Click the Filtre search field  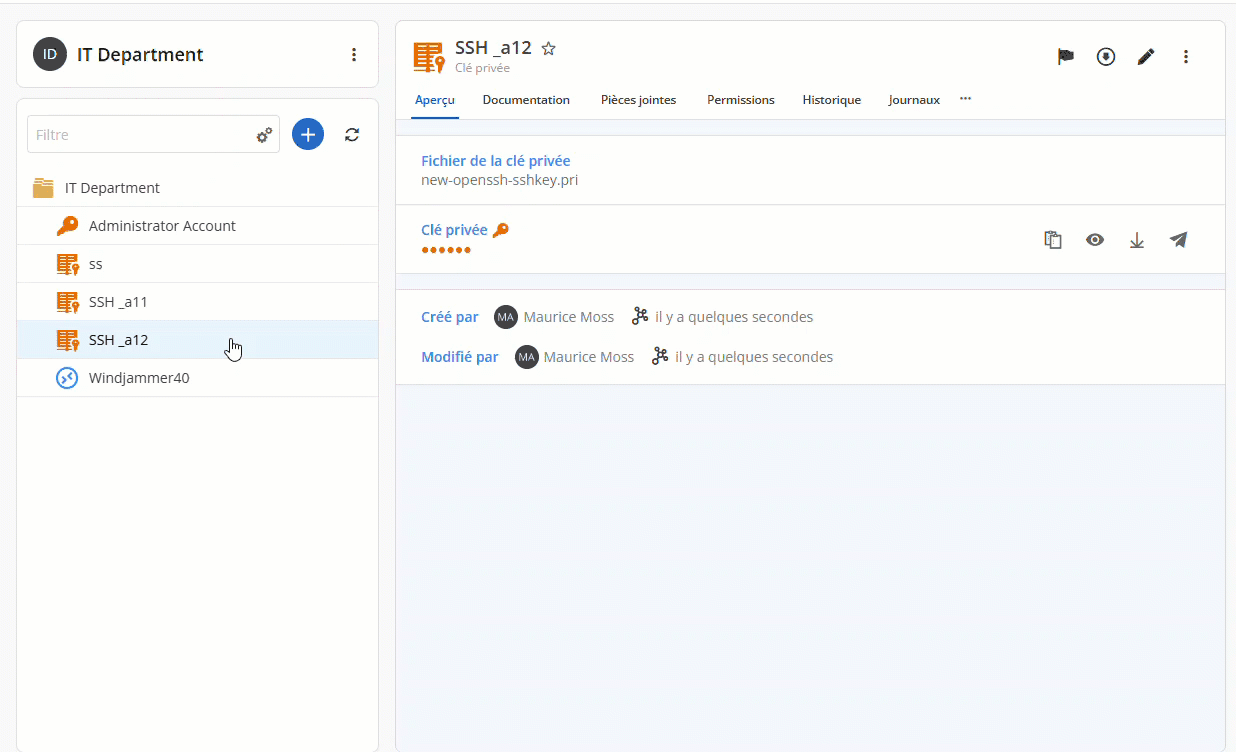(140, 135)
